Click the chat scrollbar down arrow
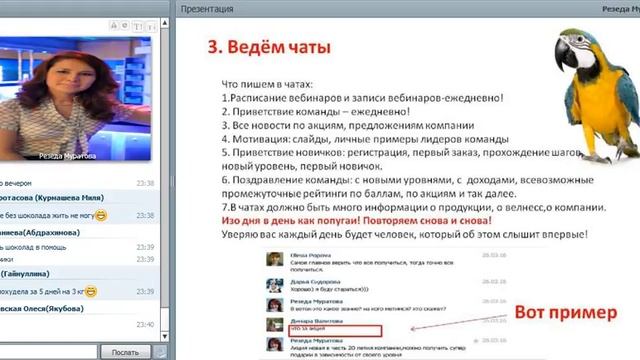 165,336
